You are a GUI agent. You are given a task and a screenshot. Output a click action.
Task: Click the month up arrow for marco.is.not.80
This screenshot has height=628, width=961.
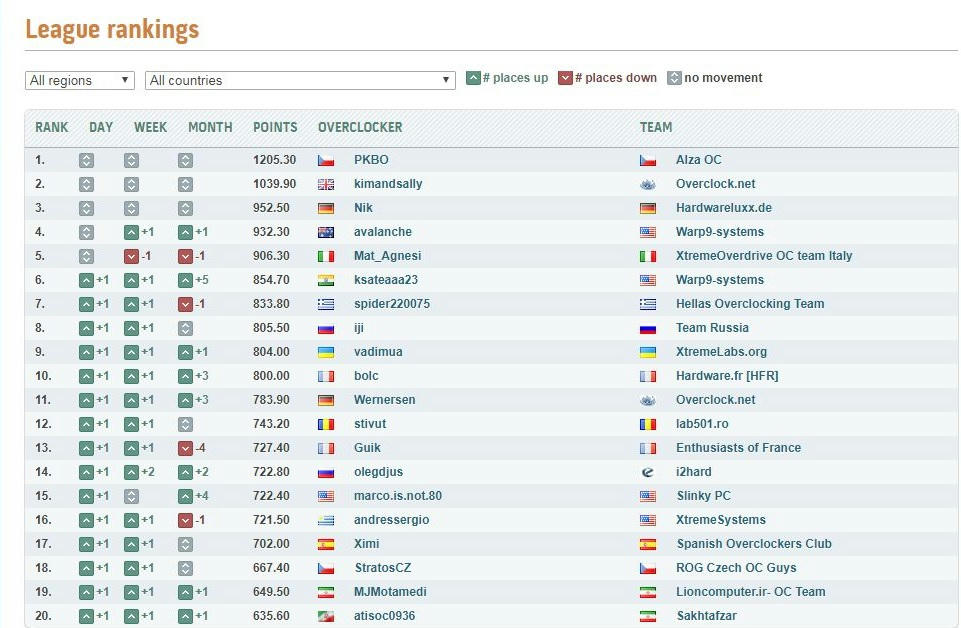(185, 496)
